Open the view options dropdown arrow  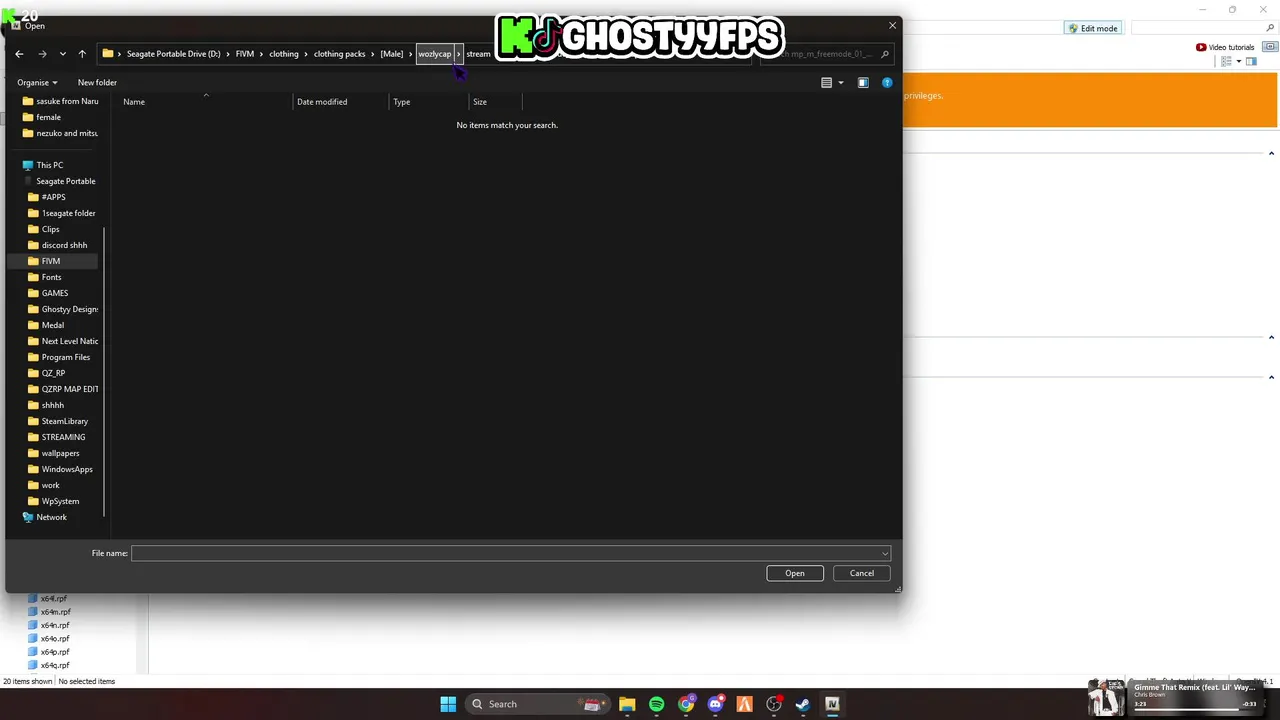[x=840, y=83]
